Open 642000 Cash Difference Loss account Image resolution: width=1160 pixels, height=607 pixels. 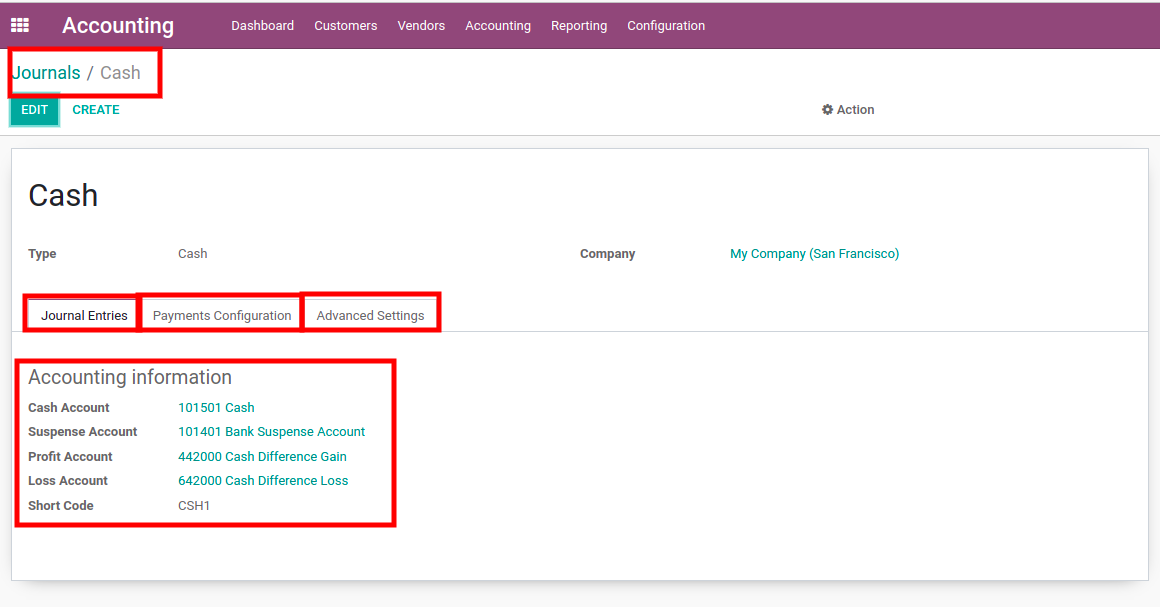(263, 481)
